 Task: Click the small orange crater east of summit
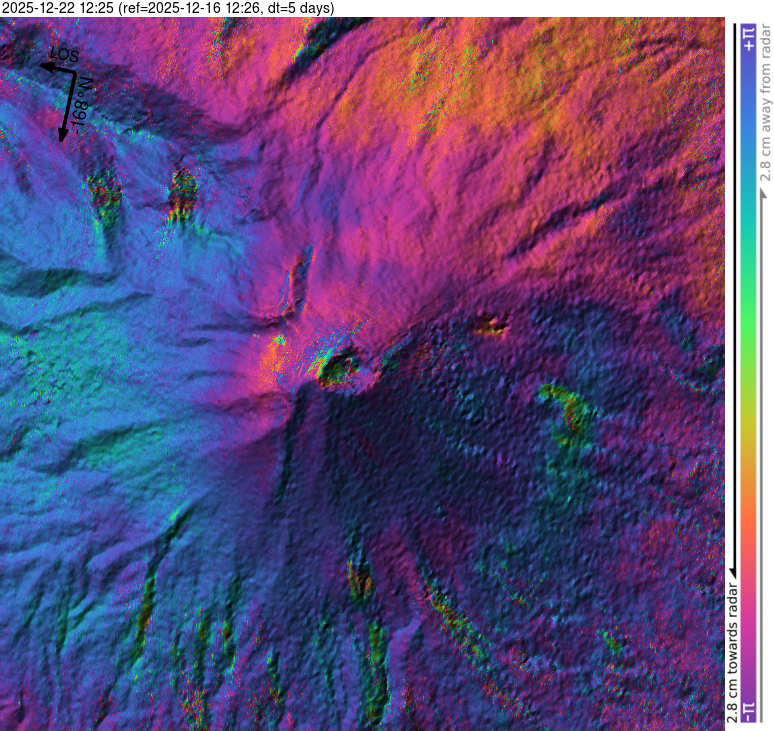pyautogui.click(x=490, y=323)
